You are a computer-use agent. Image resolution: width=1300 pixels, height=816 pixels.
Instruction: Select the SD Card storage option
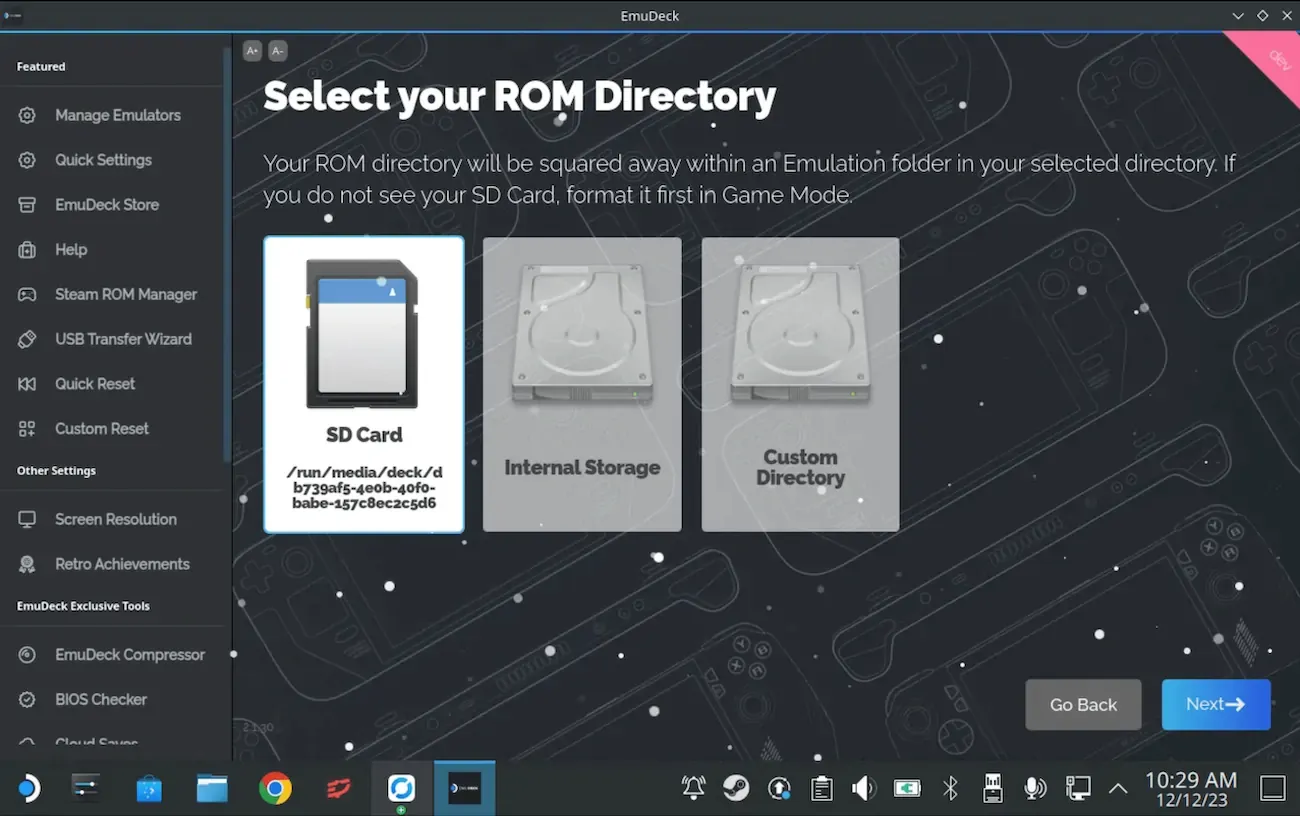click(x=364, y=384)
